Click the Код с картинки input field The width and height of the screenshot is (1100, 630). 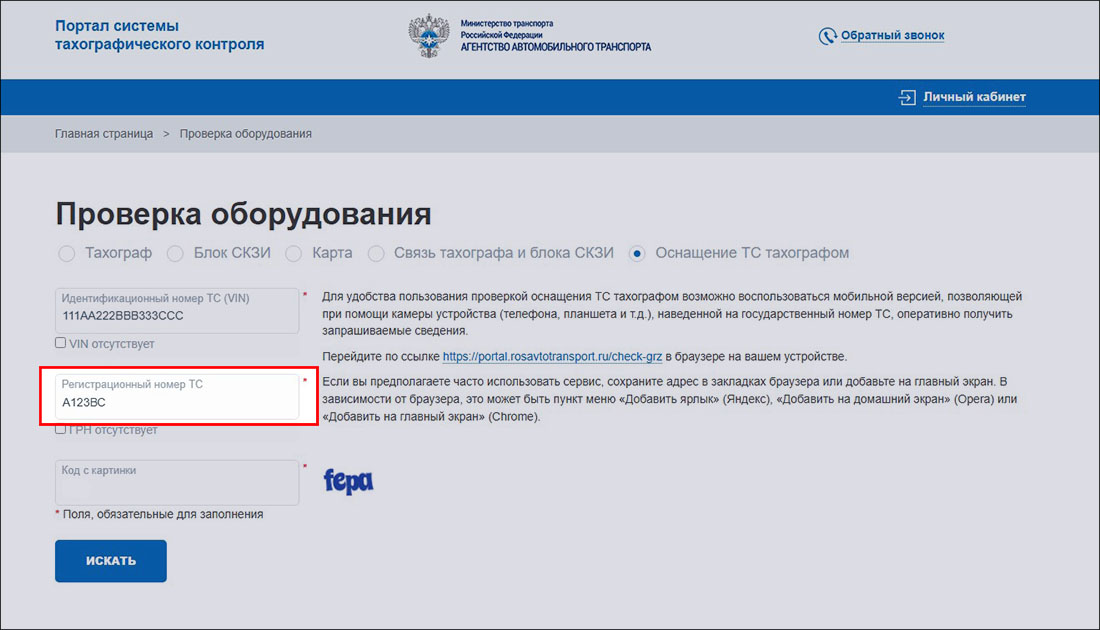coord(177,481)
